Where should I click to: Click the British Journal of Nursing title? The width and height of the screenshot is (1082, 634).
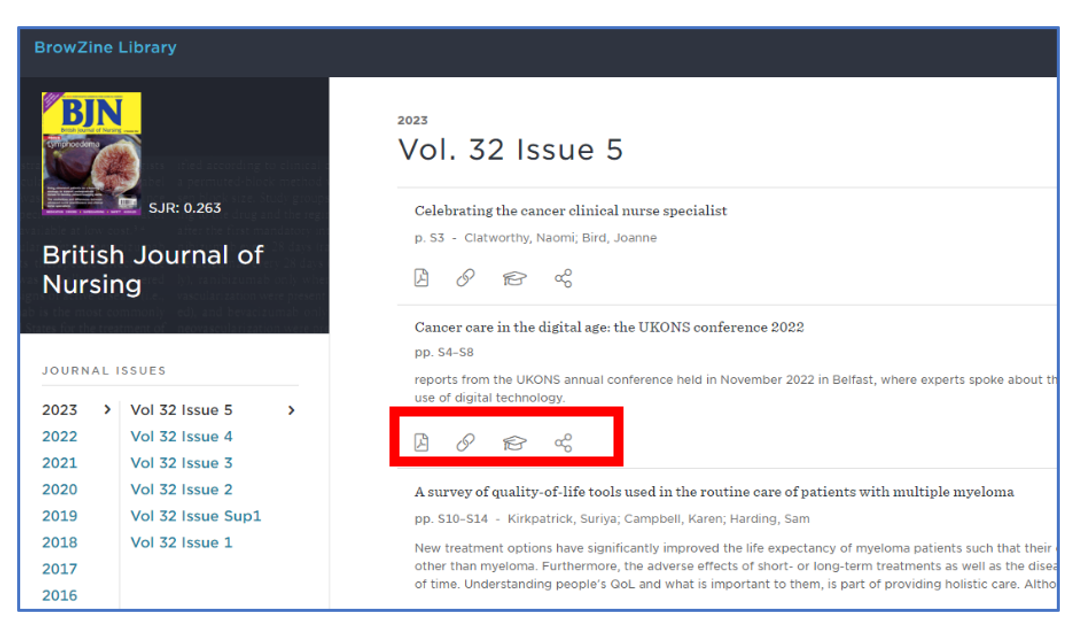click(x=153, y=270)
